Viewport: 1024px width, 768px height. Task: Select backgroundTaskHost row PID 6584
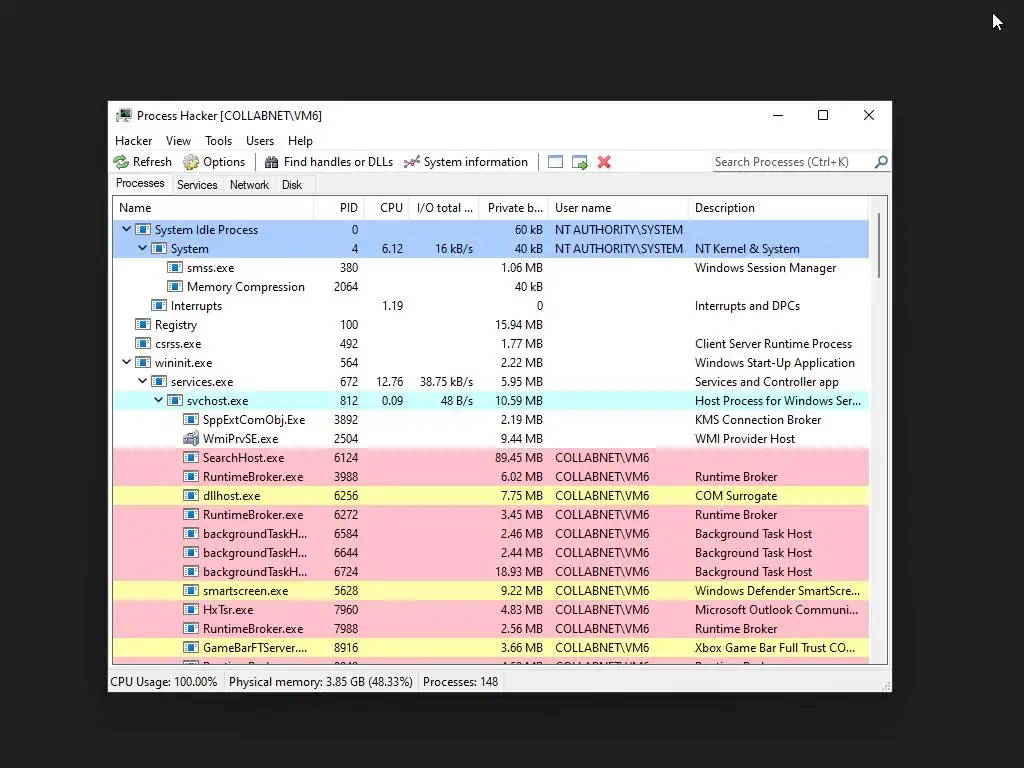tap(490, 534)
